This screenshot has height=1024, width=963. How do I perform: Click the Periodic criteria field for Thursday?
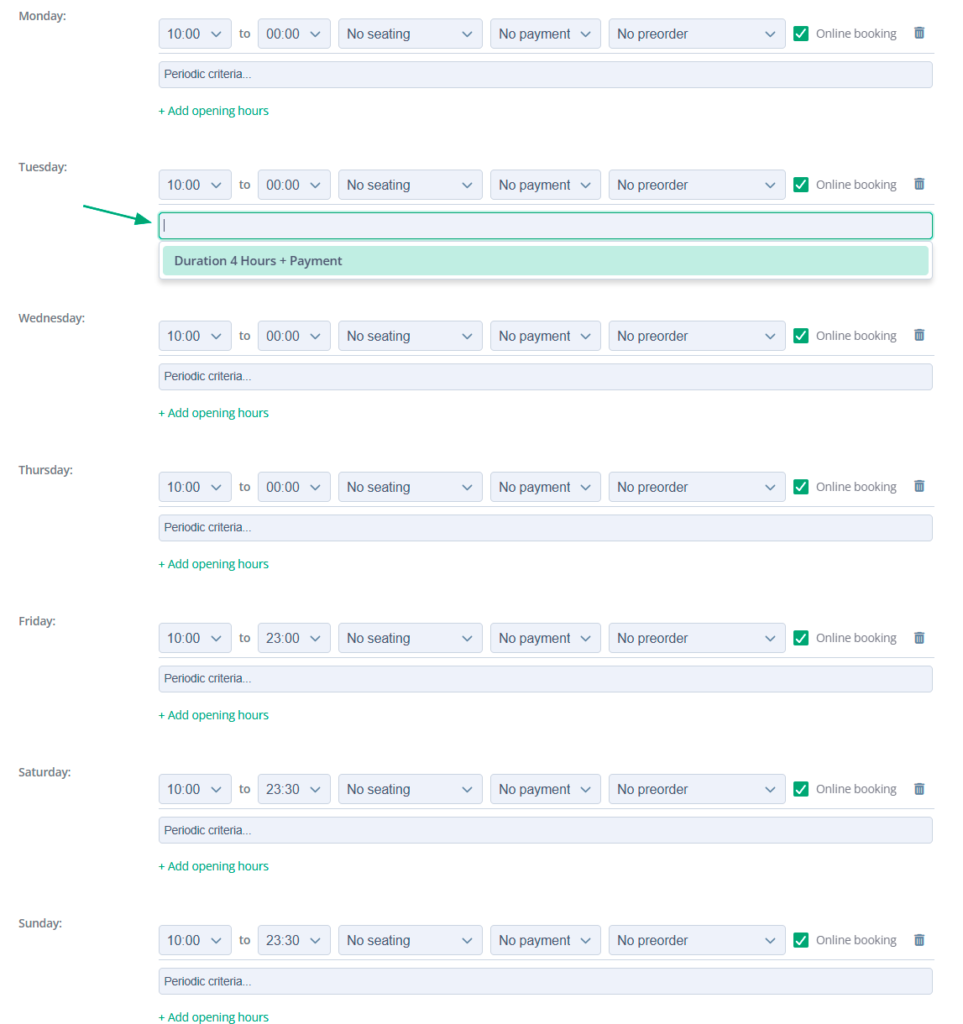545,527
